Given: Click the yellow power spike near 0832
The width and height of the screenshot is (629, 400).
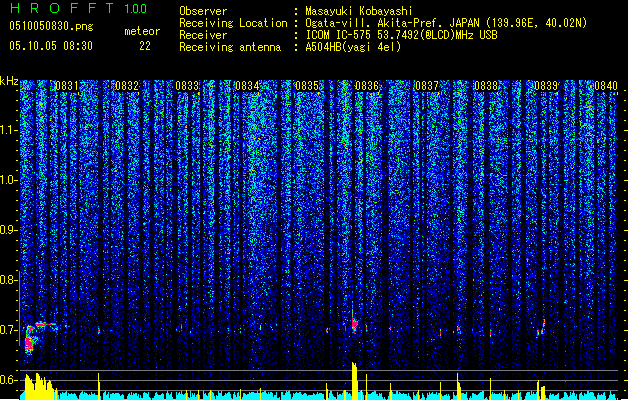Looking at the screenshot, I should coord(99,386).
